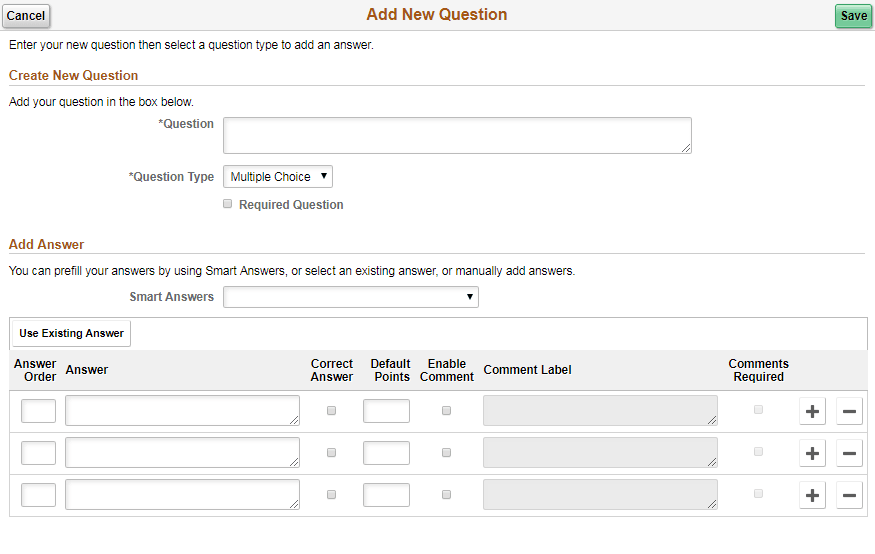Click the second row Answer text area
The image size is (875, 554).
pos(182,453)
